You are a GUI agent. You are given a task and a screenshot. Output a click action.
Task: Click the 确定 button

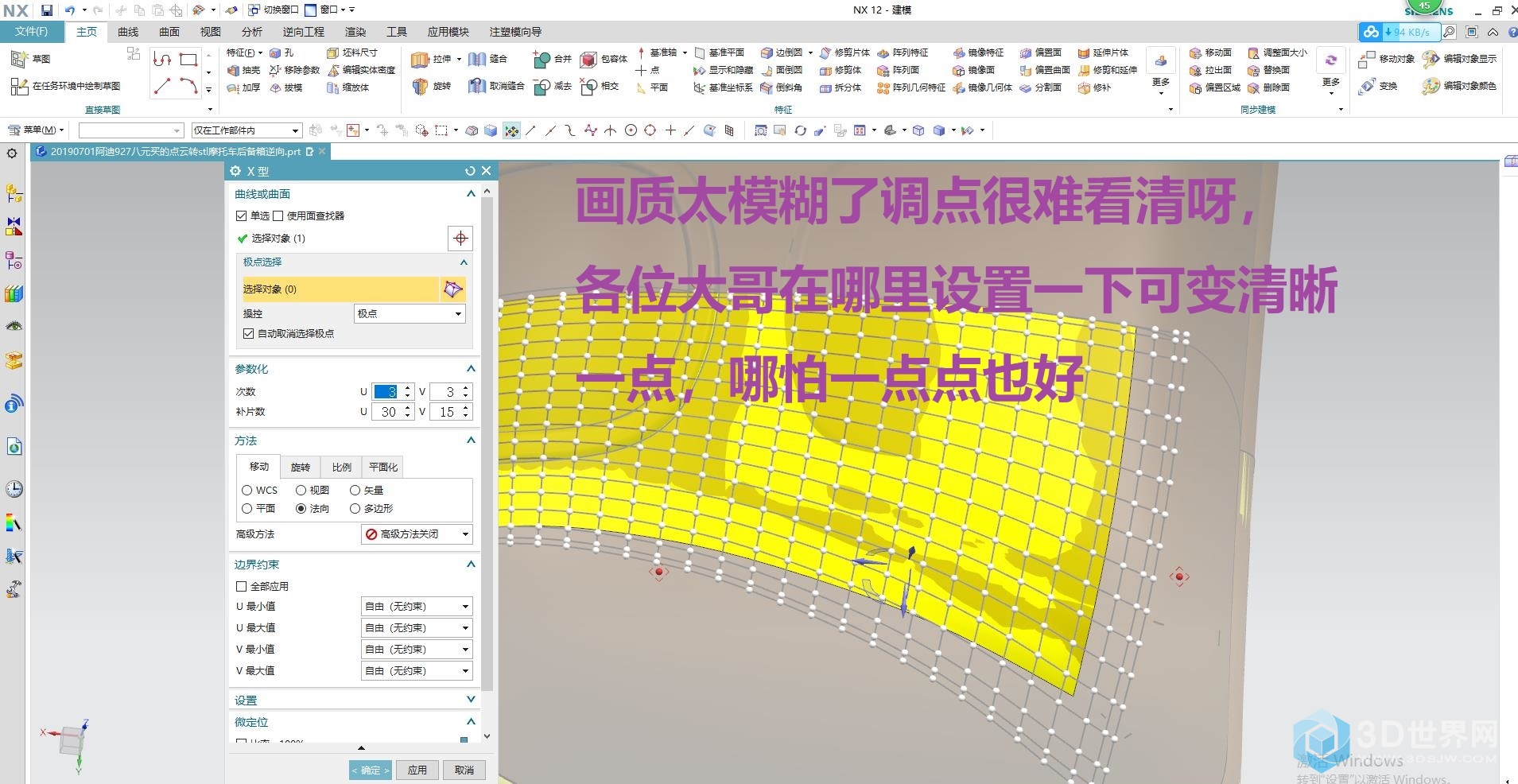pyautogui.click(x=371, y=770)
